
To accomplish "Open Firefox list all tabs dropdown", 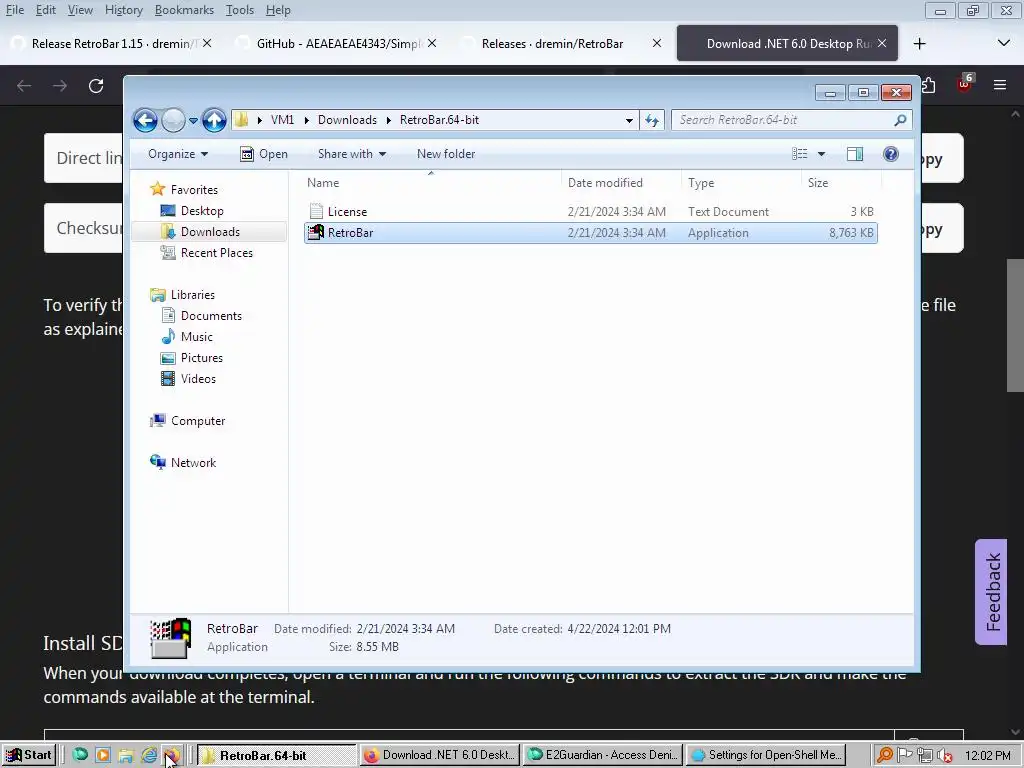I will point(1004,43).
